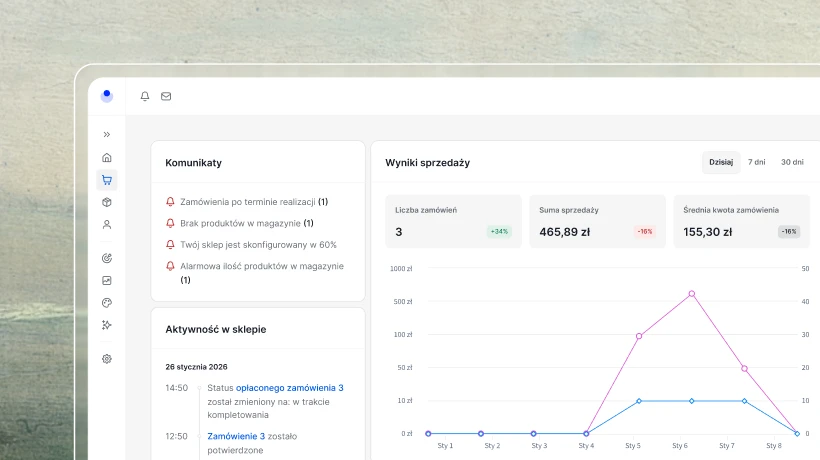Click the 'Liczba zamówień' stat card

[453, 221]
